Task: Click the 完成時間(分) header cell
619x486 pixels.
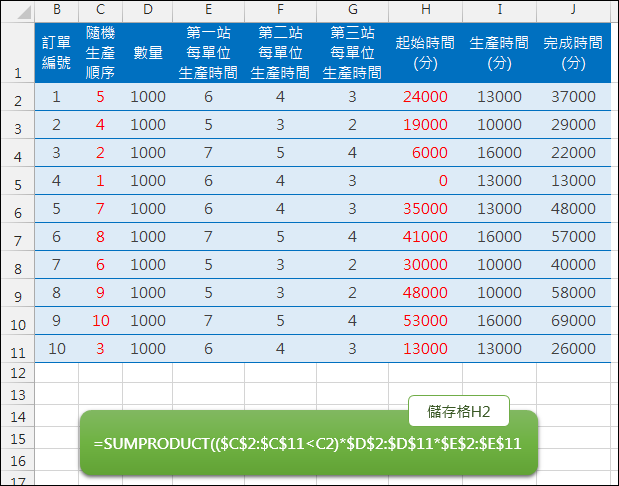Action: (573, 53)
